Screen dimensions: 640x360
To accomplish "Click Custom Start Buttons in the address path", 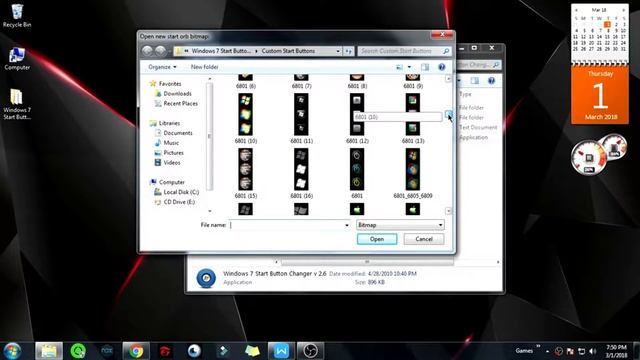I will (x=288, y=51).
